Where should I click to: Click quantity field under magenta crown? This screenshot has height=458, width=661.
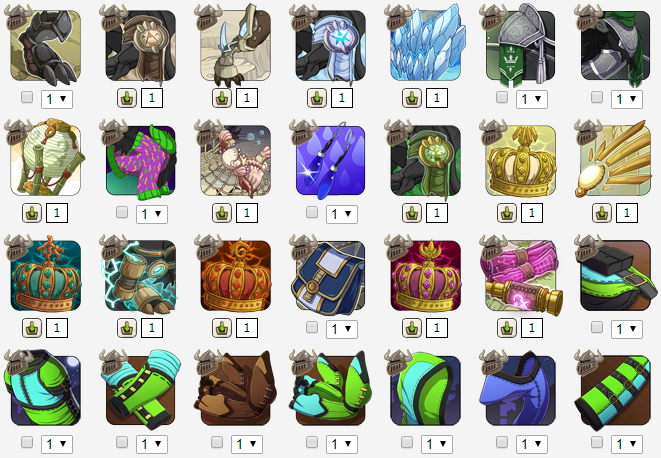click(x=437, y=328)
